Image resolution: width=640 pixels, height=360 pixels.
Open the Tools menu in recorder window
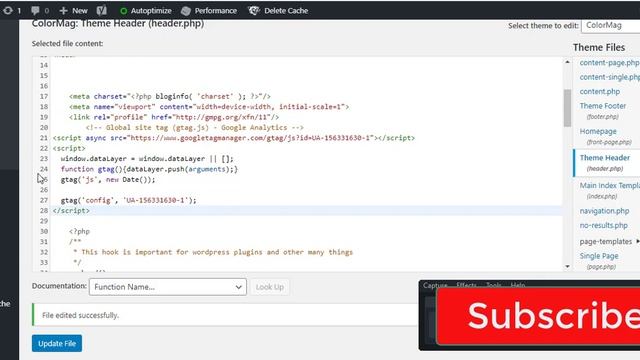click(x=493, y=285)
